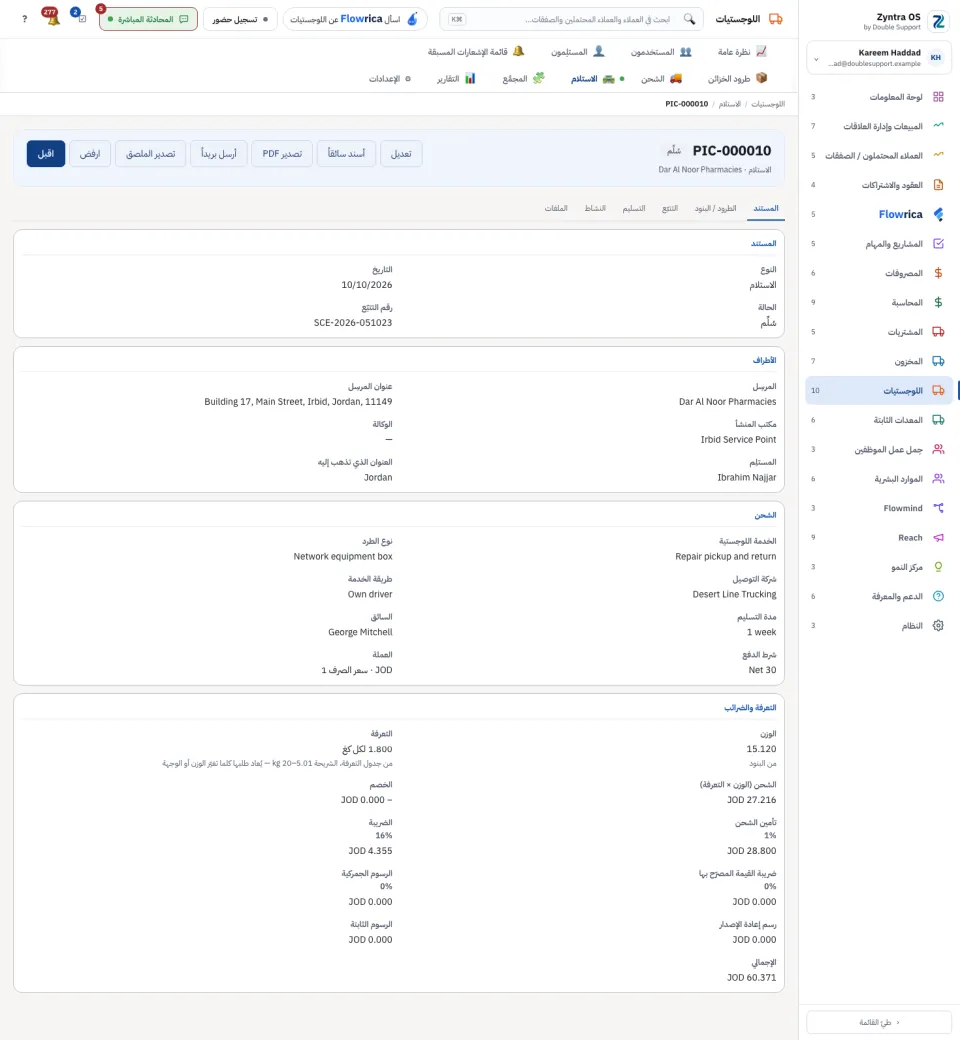This screenshot has height=1040, width=960.
Task: Open Human resources purple people icon
Action: [938, 478]
